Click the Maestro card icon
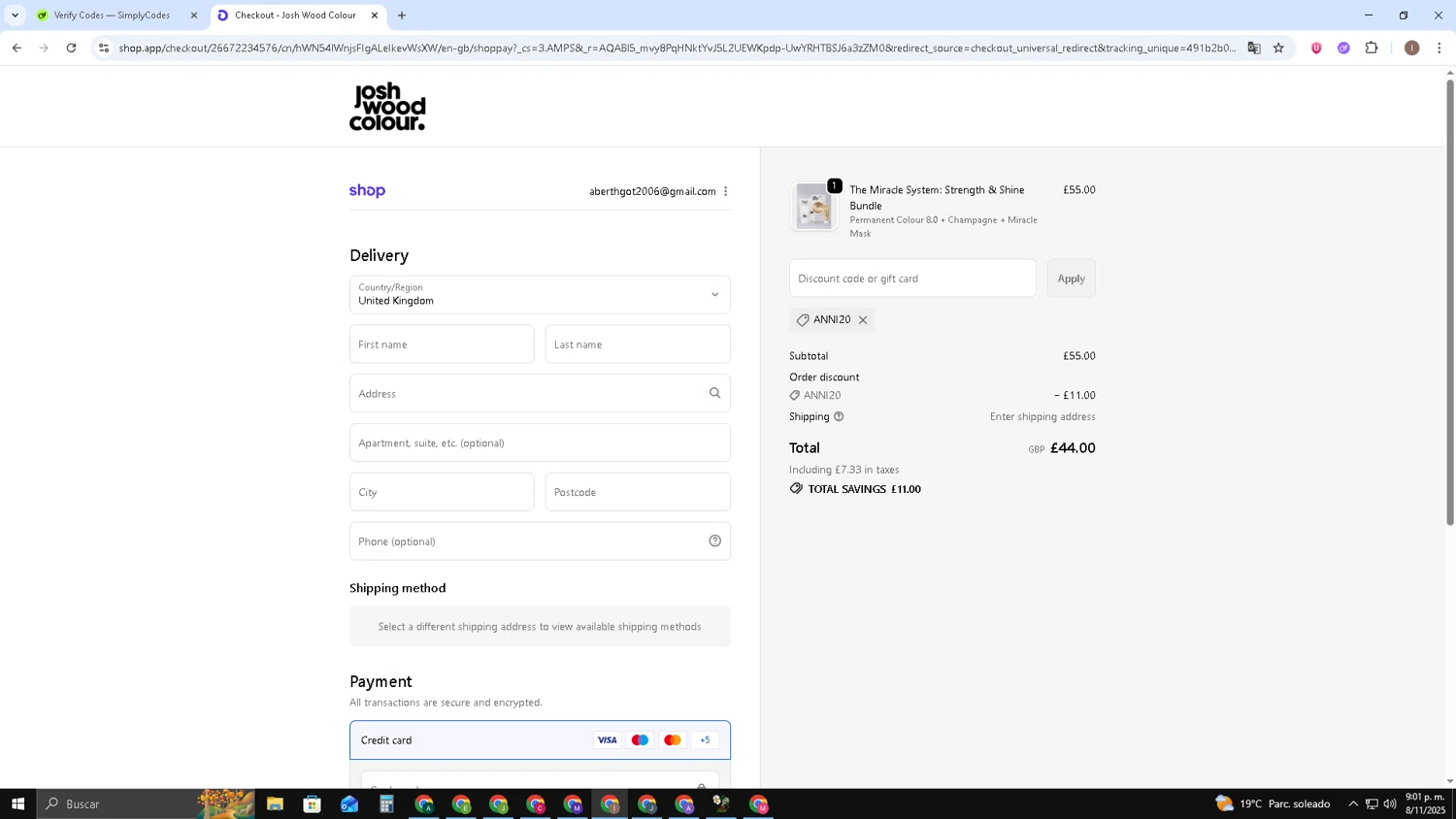1456x819 pixels. (640, 740)
